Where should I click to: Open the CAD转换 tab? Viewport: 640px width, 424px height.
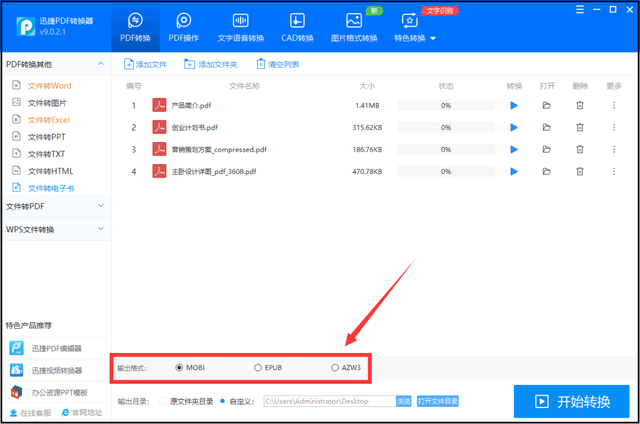click(x=297, y=28)
